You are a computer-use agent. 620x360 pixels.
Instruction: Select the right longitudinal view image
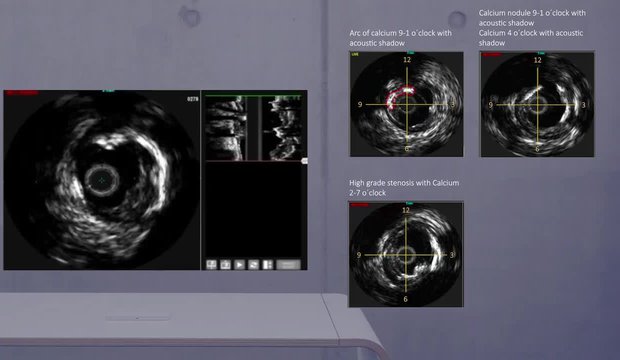point(282,129)
